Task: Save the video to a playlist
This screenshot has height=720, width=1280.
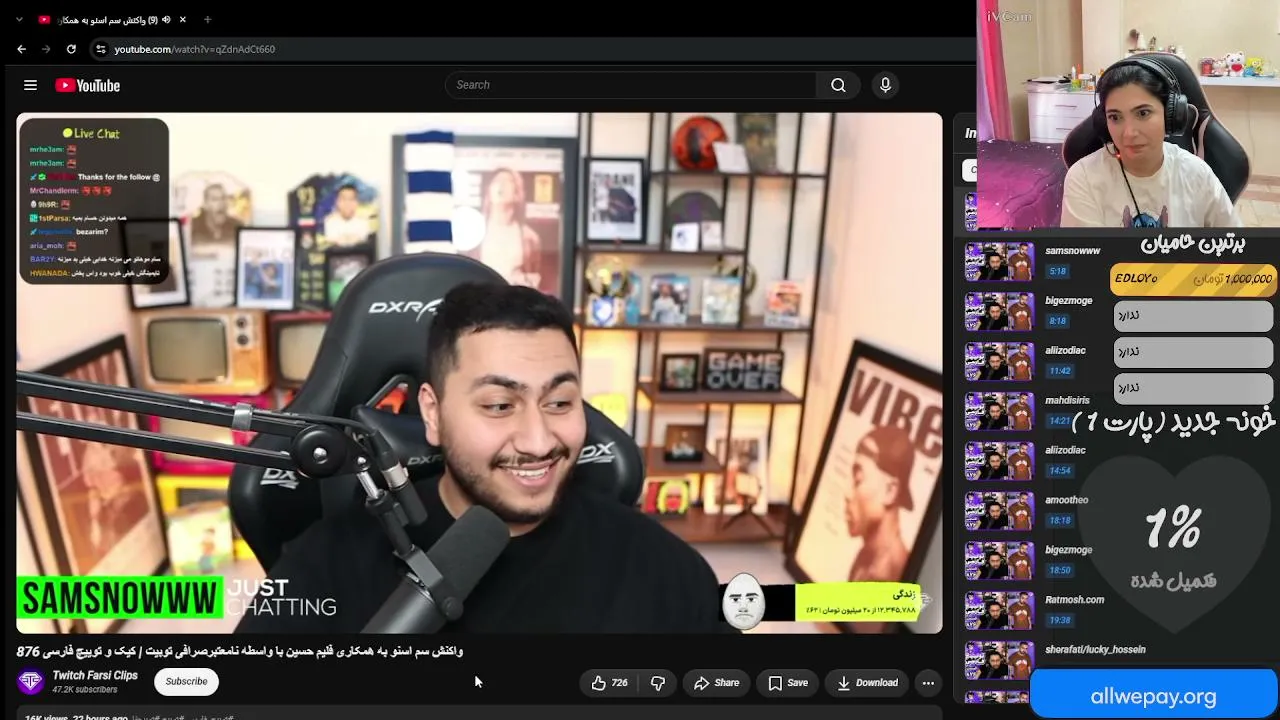Action: 788,683
